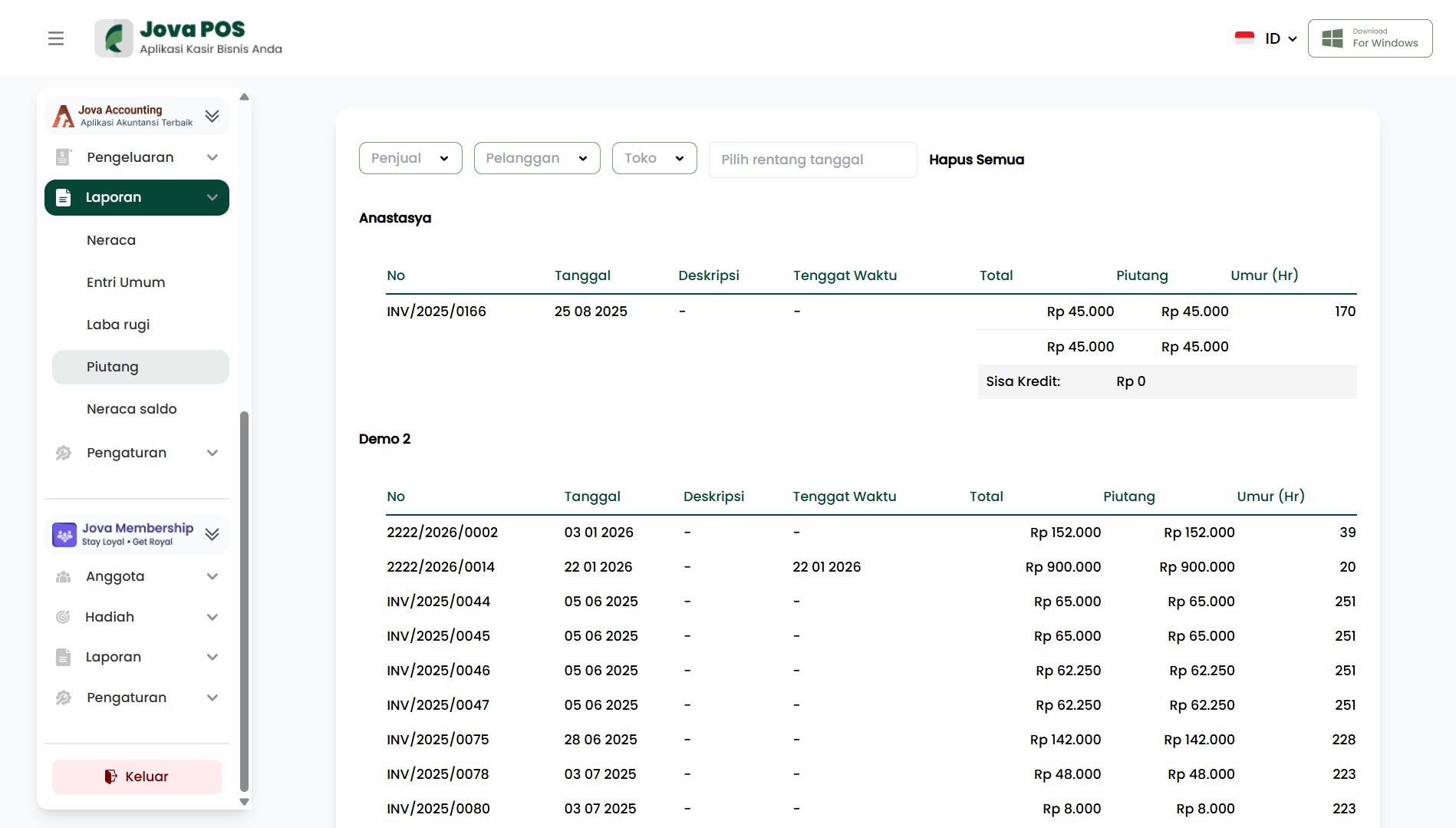1456x828 pixels.
Task: Click the Jova Membership purple icon
Action: pyautogui.click(x=64, y=534)
